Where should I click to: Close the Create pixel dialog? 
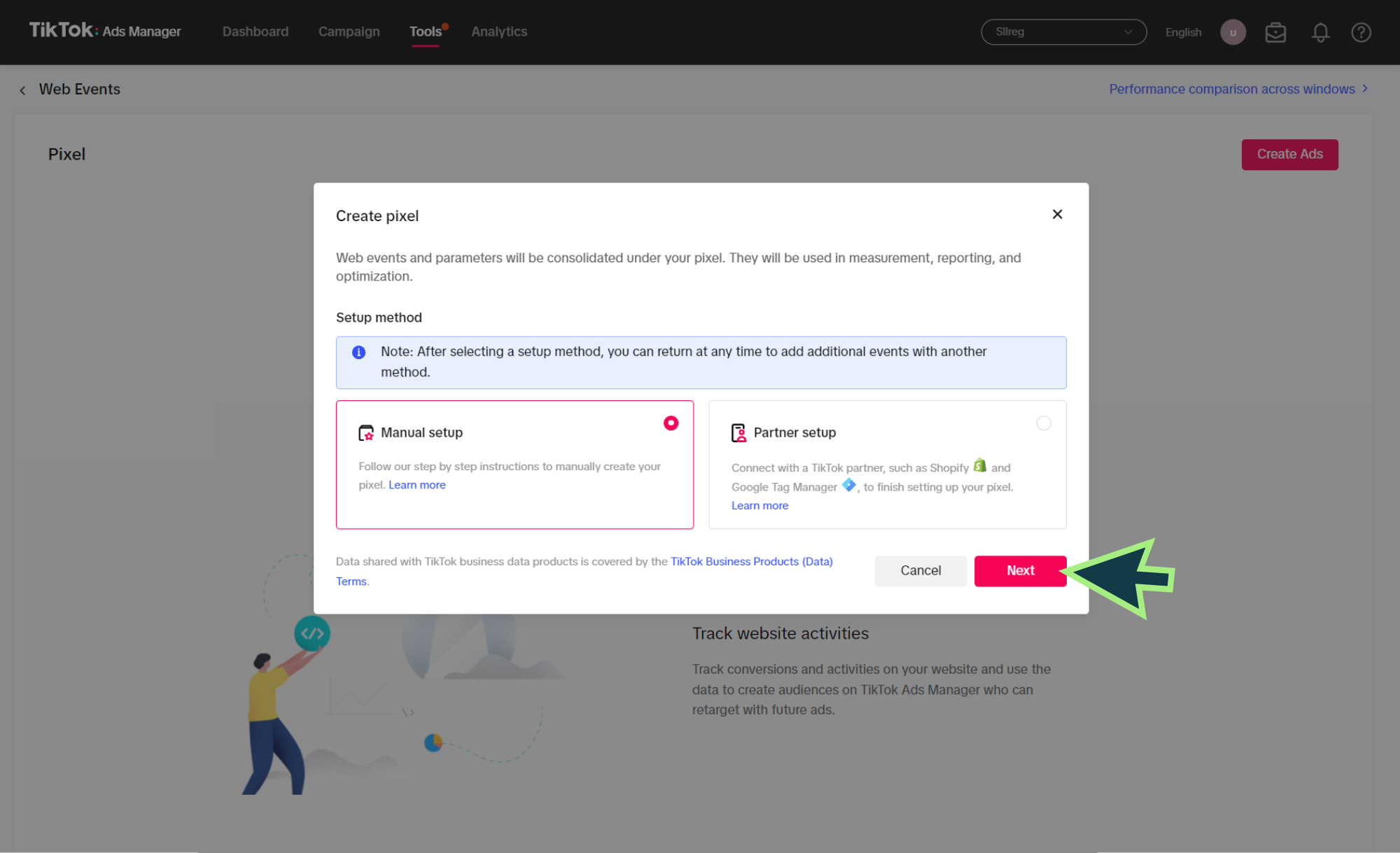1057,214
